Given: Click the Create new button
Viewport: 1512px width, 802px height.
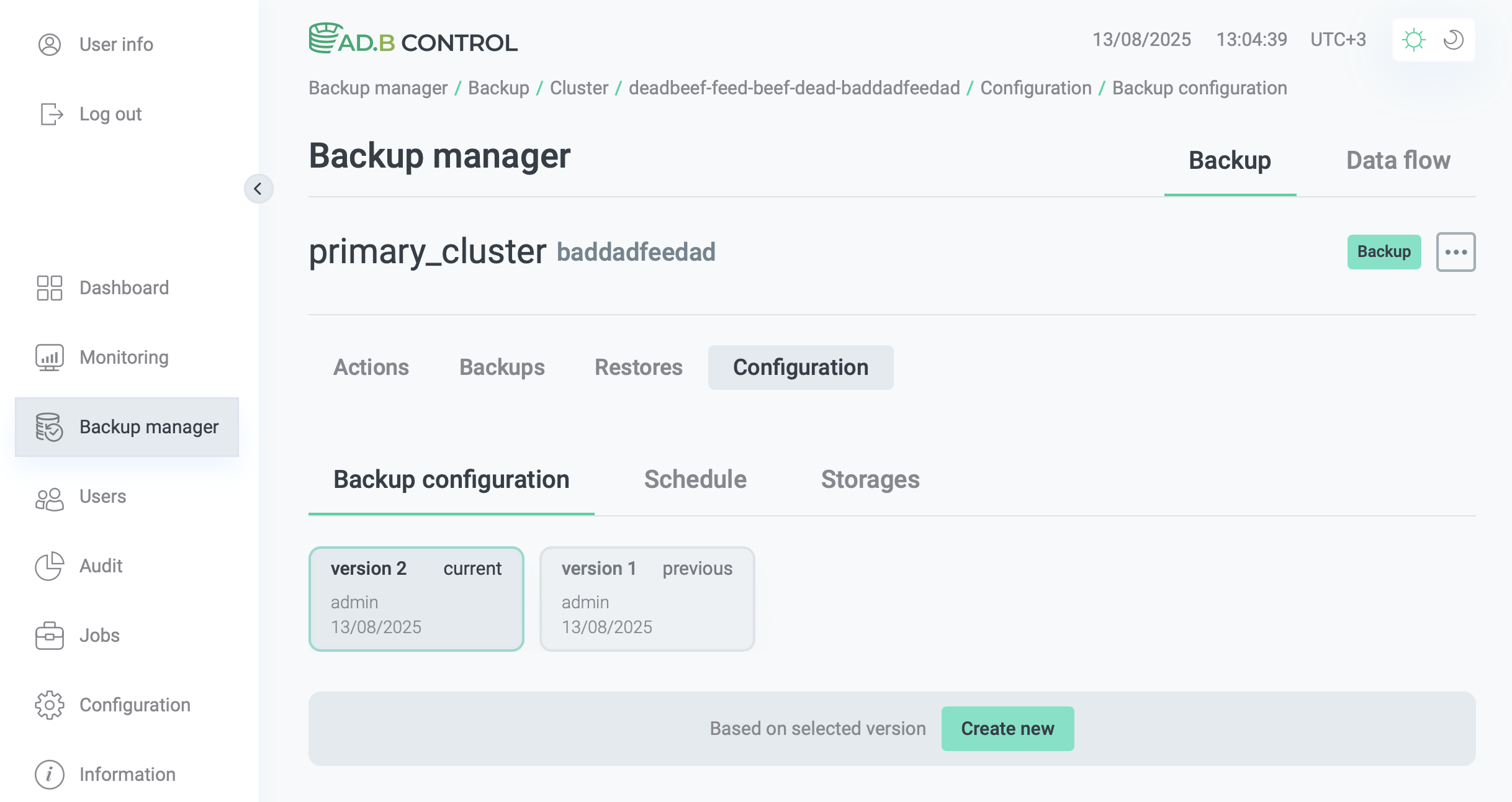Looking at the screenshot, I should (1007, 728).
